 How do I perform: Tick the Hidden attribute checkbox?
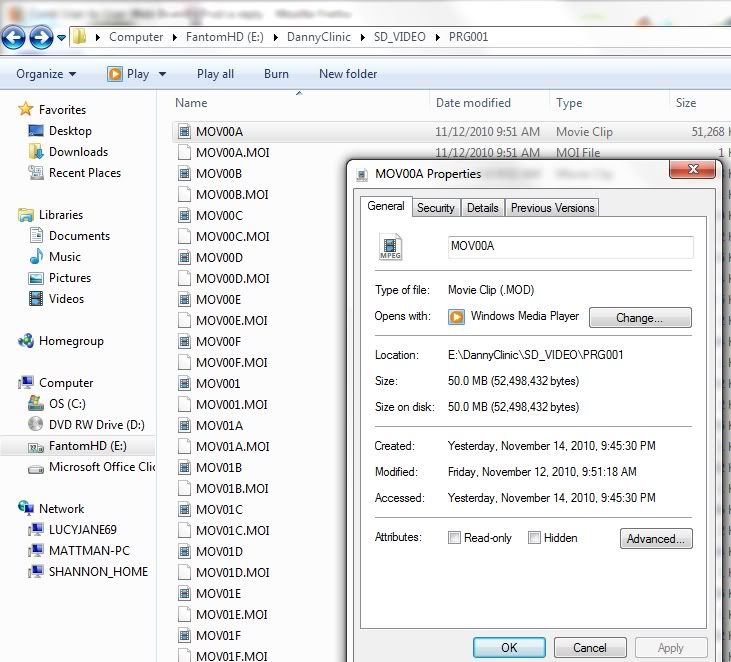pyautogui.click(x=535, y=538)
